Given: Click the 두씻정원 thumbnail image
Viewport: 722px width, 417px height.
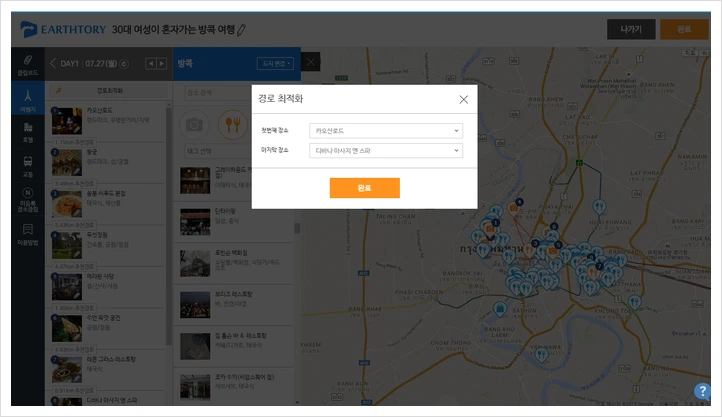Looking at the screenshot, I should point(67,245).
